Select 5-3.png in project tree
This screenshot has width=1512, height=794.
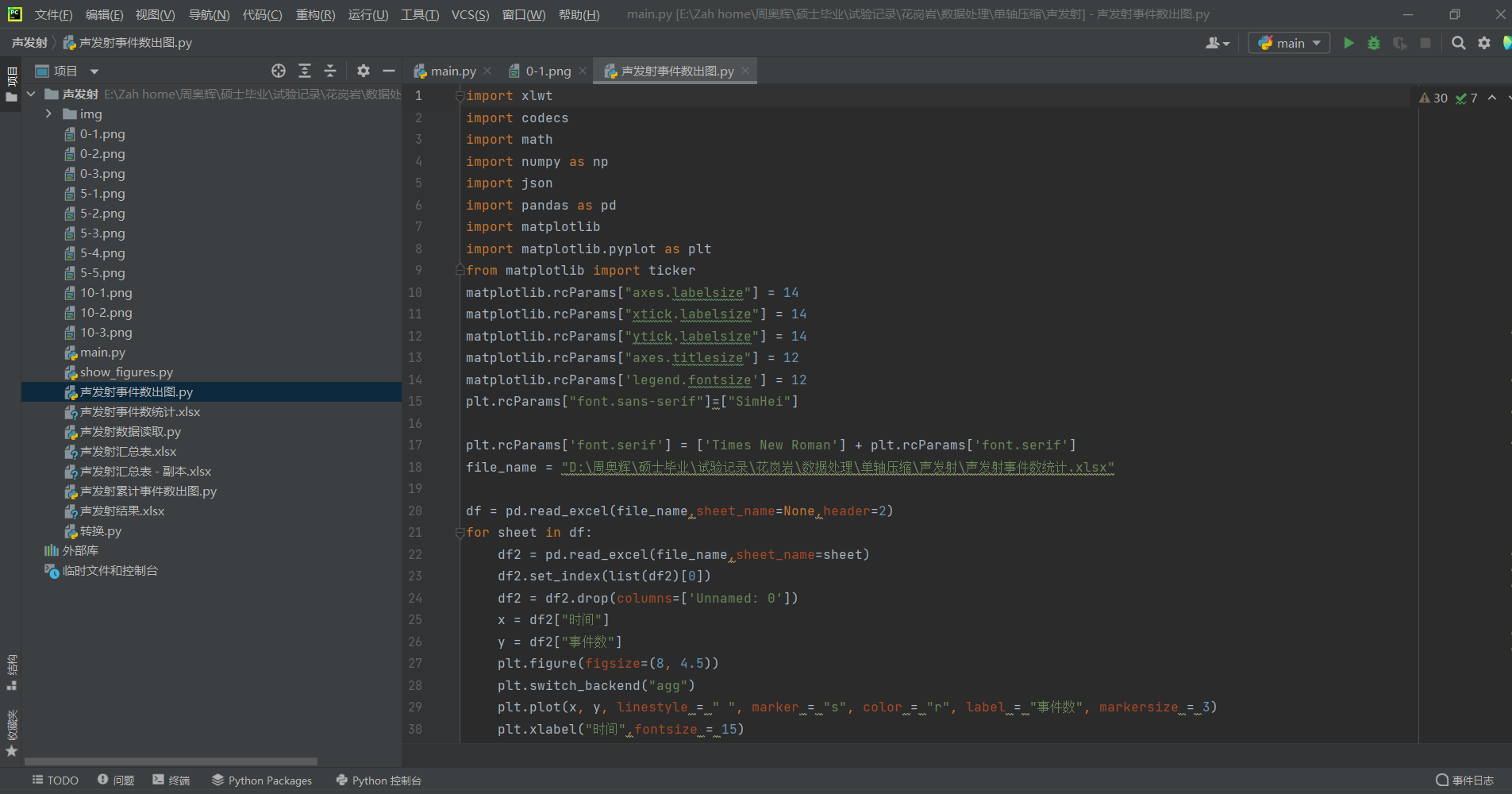pos(102,233)
